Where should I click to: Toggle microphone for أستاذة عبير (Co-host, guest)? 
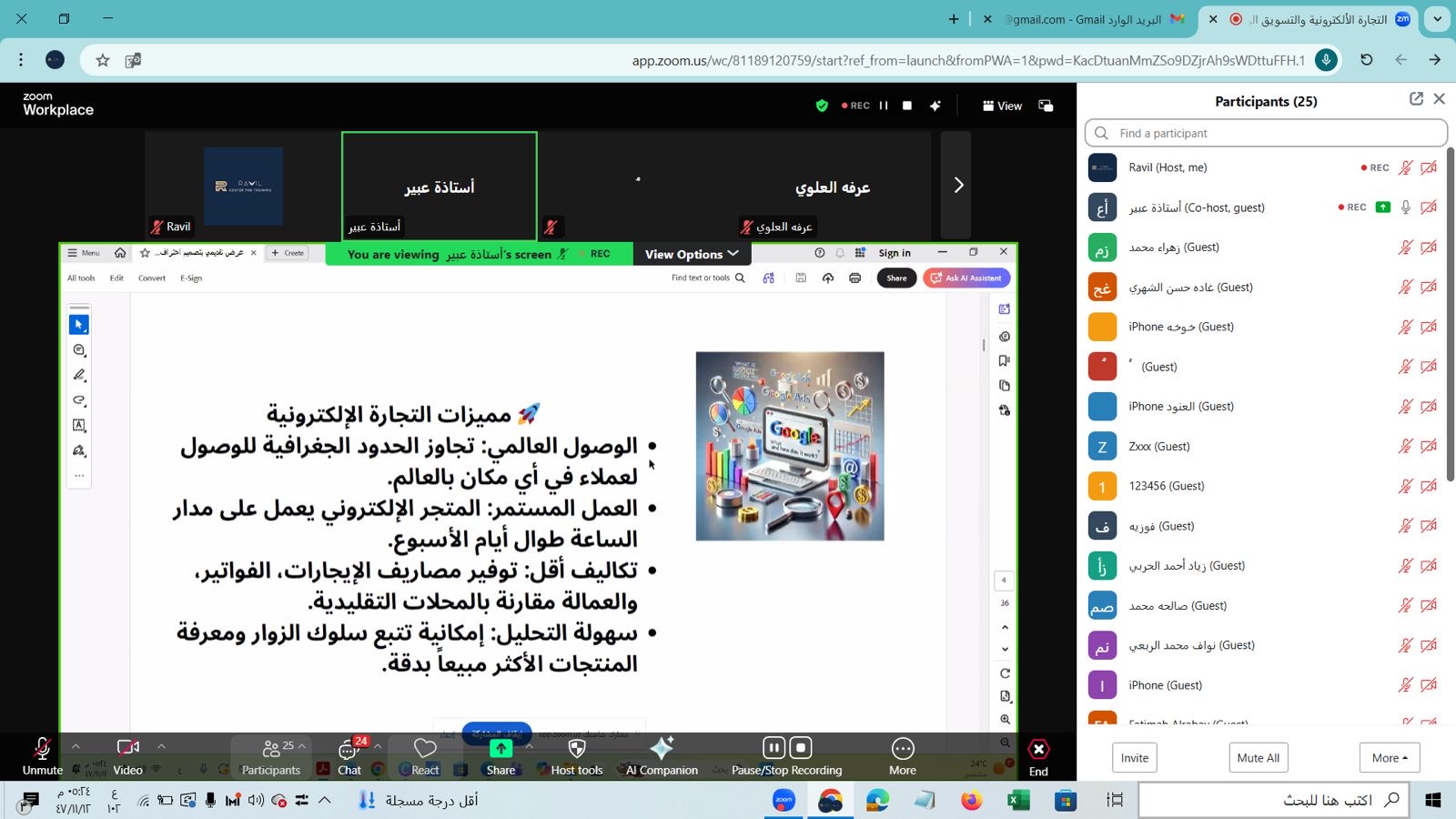[x=1406, y=207]
